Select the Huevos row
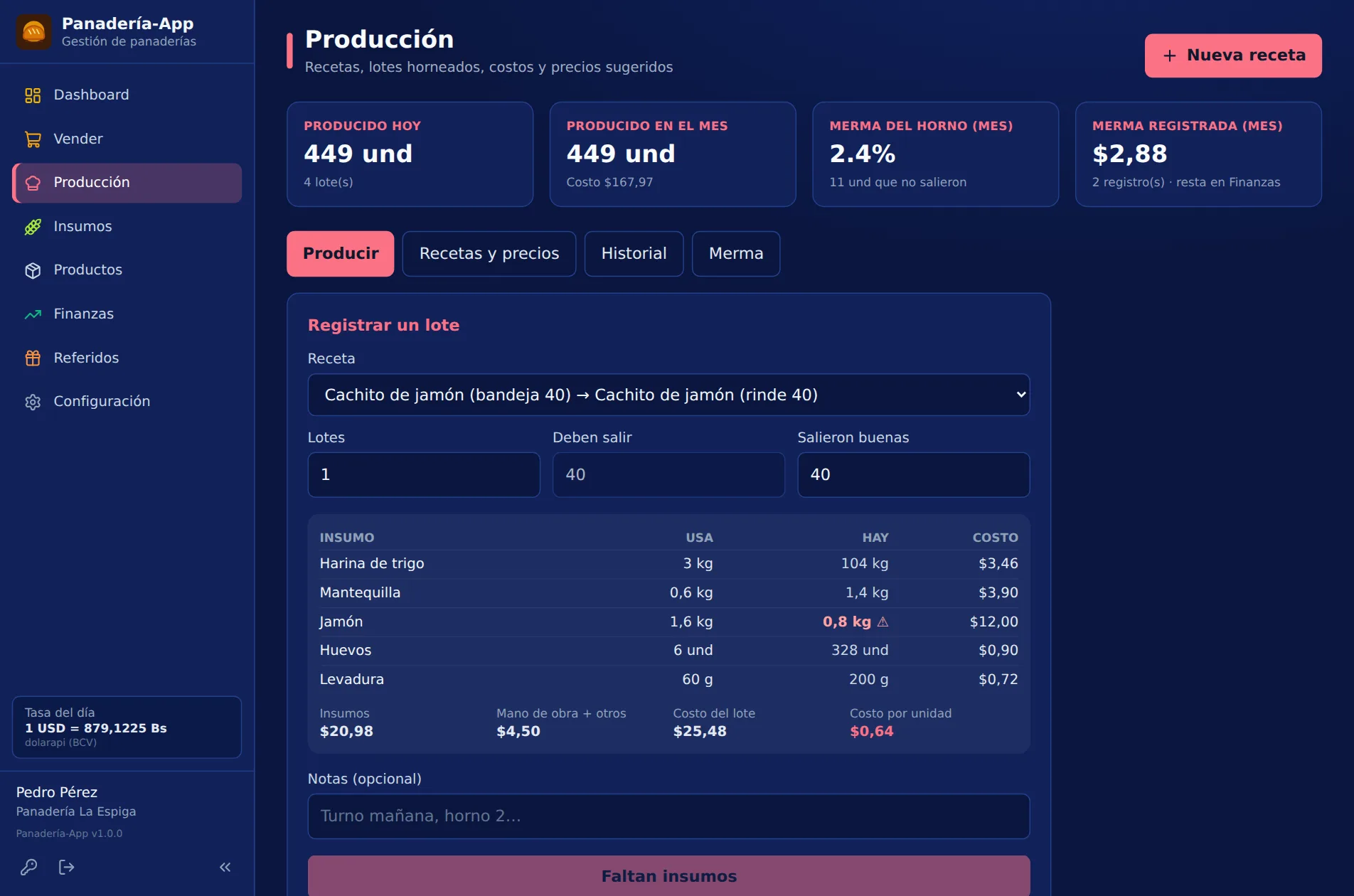The width and height of the screenshot is (1354, 896). click(668, 651)
